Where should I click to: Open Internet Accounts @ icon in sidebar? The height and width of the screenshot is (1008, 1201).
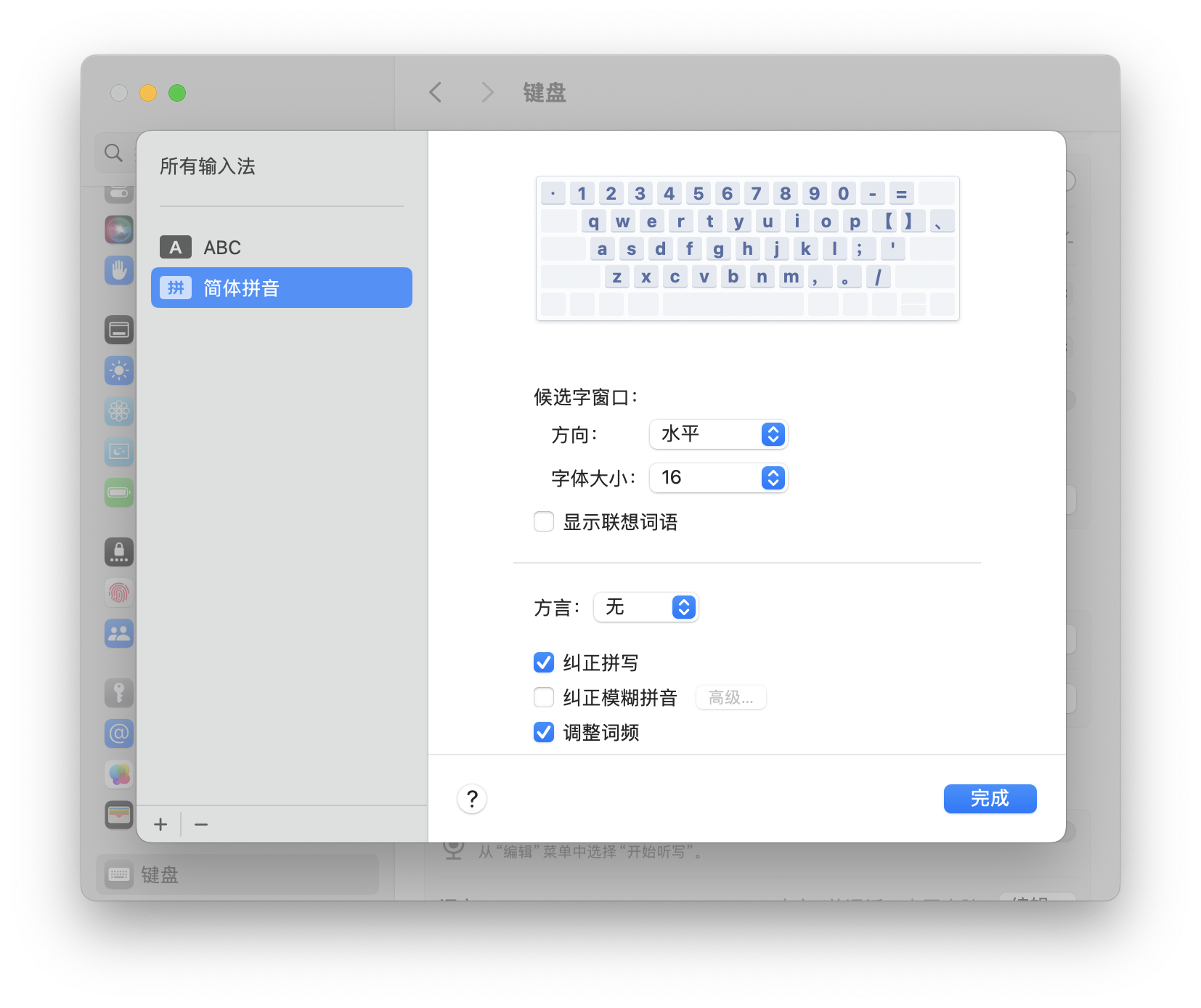[119, 733]
